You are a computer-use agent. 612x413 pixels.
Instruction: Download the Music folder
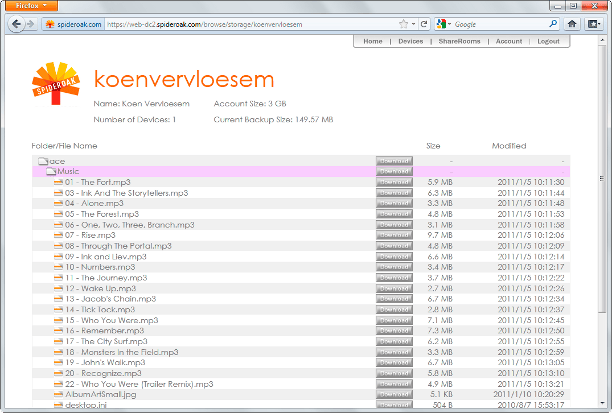click(394, 171)
